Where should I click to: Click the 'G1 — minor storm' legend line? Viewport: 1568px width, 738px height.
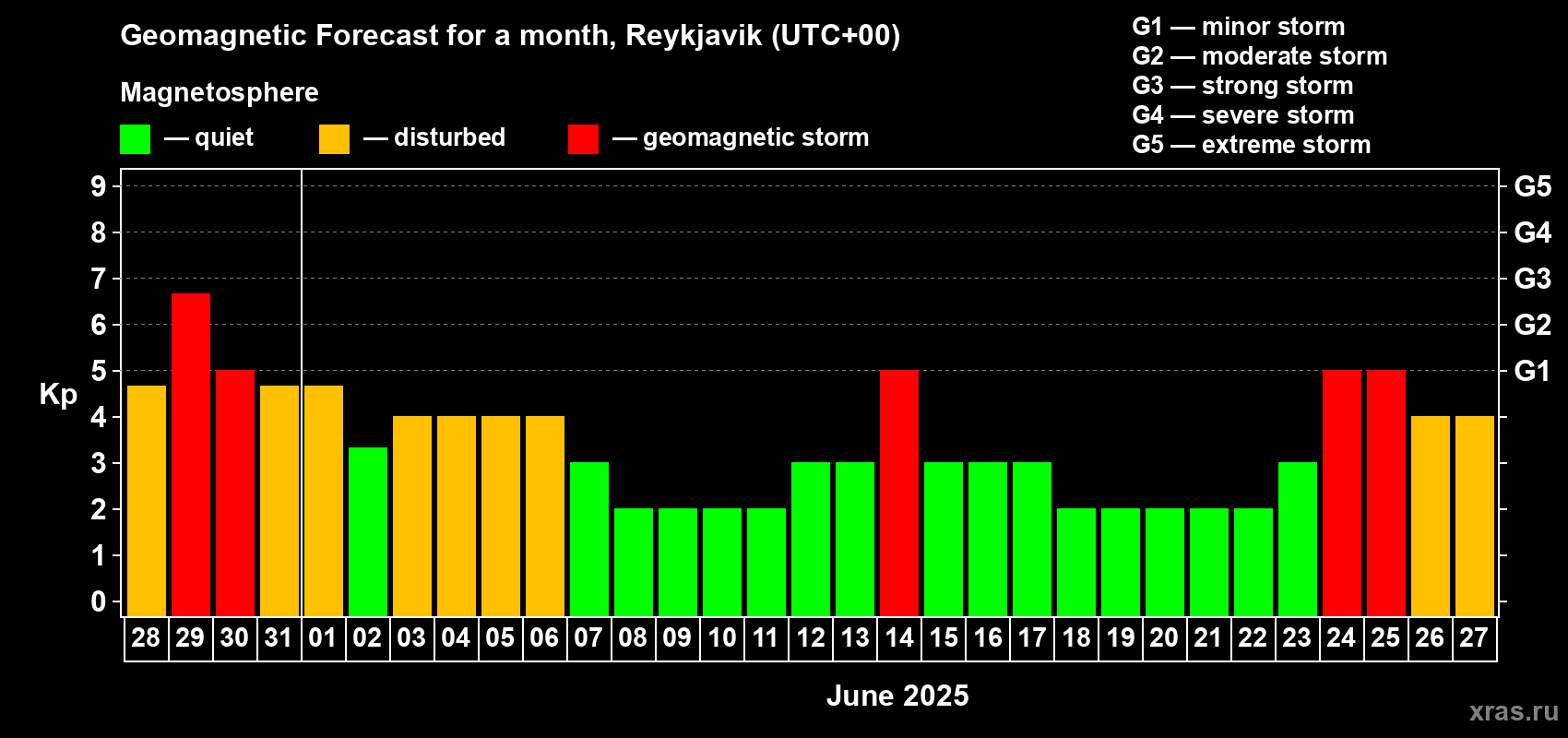click(x=1239, y=27)
